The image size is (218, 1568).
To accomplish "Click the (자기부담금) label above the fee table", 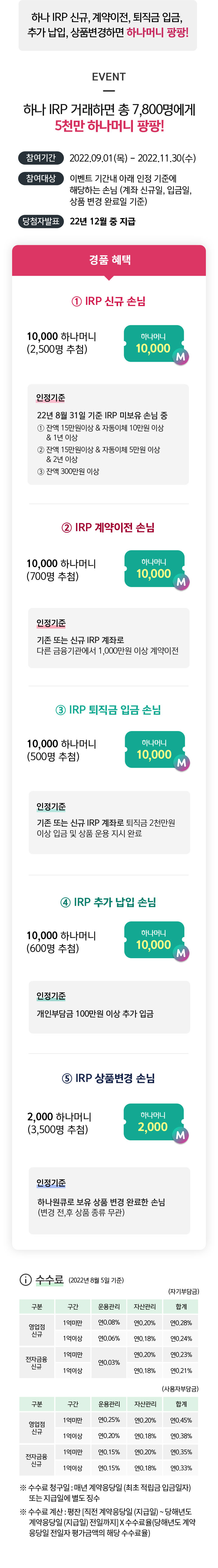I will coord(183,1291).
